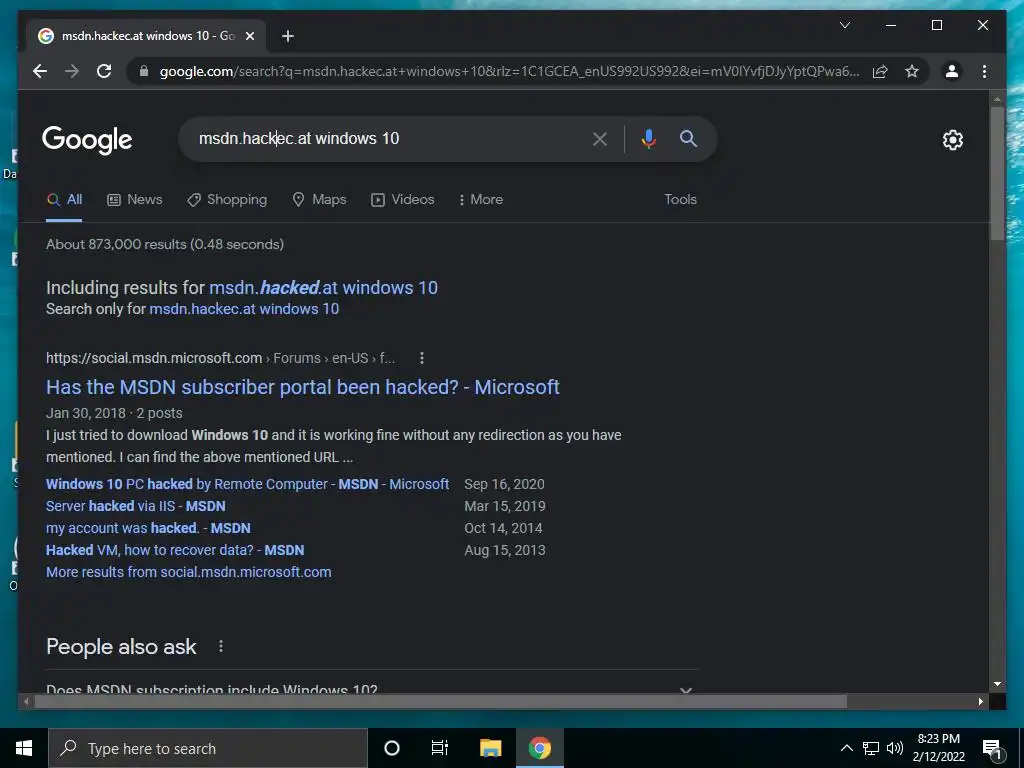The height and width of the screenshot is (768, 1024).
Task: Open Cortana circle on the taskbar
Action: click(x=392, y=748)
